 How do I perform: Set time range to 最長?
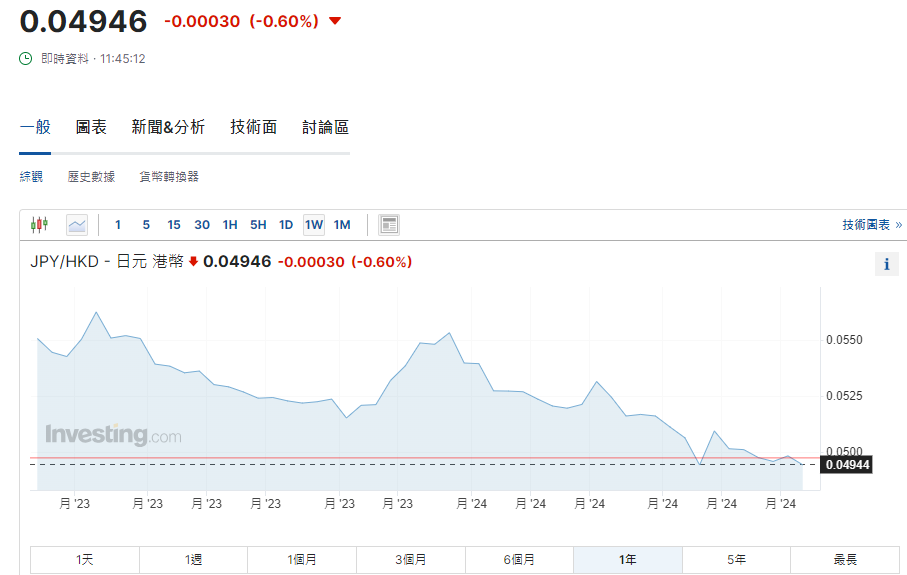[x=845, y=560]
